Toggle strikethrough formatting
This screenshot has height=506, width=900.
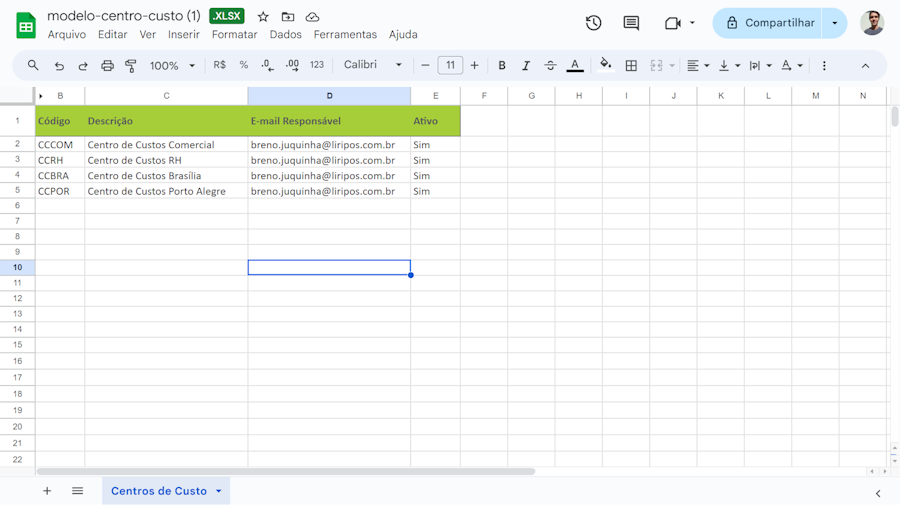(550, 65)
